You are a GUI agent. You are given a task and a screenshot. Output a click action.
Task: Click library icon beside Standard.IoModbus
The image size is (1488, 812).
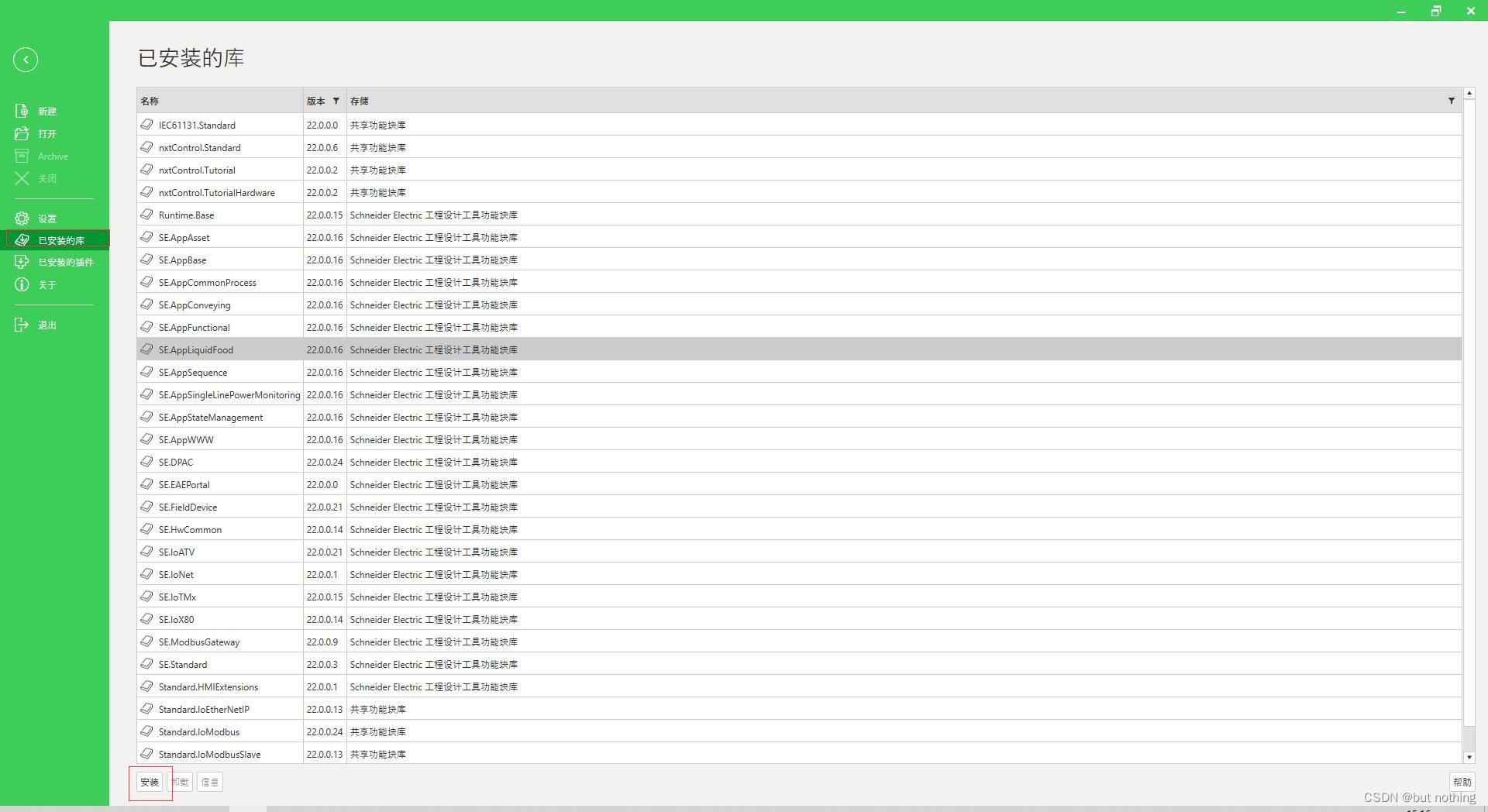click(x=146, y=731)
